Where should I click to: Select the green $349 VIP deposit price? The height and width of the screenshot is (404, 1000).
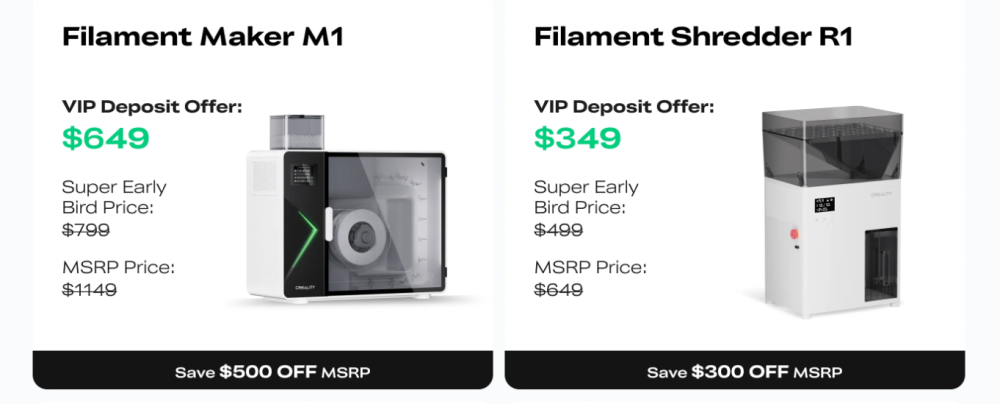pyautogui.click(x=577, y=138)
